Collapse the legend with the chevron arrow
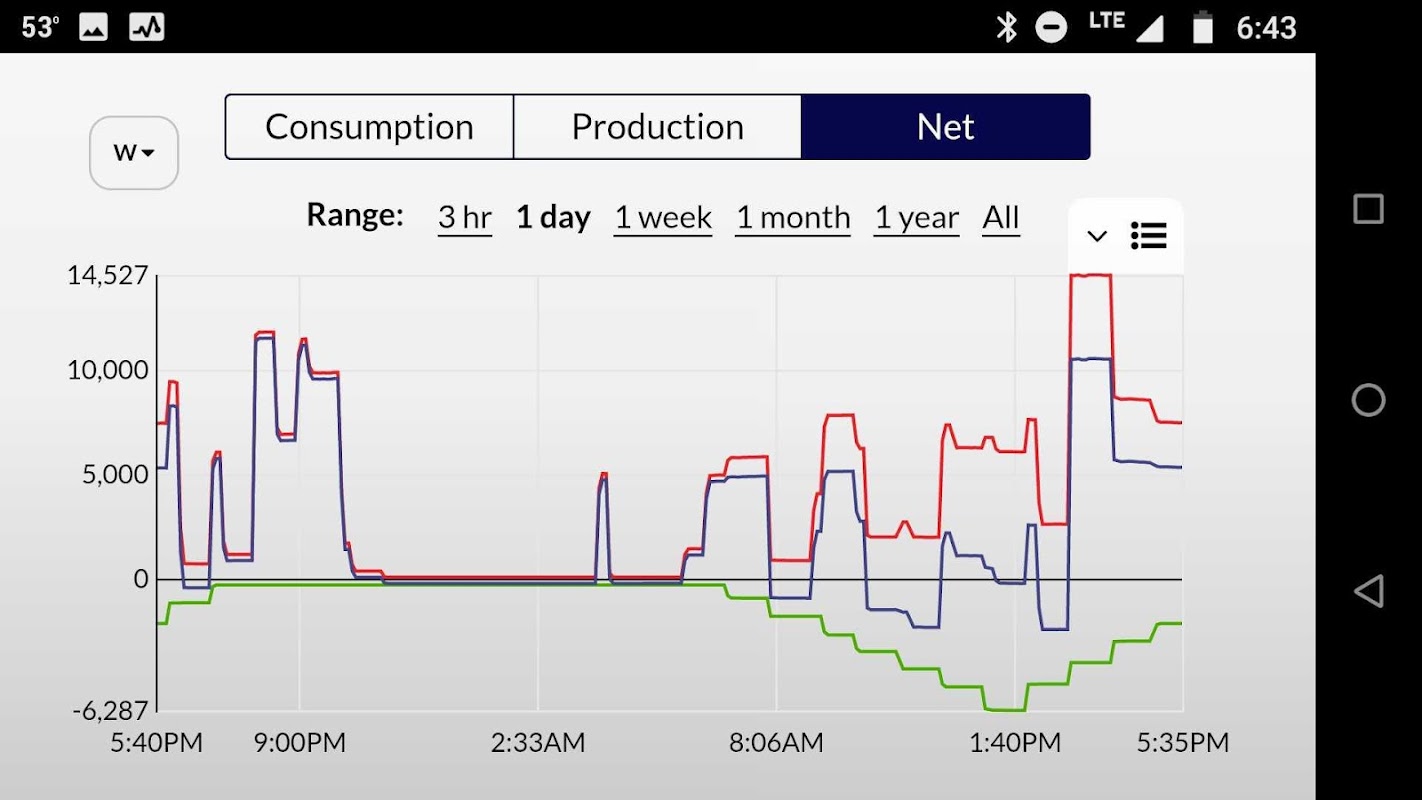Image resolution: width=1422 pixels, height=800 pixels. (x=1097, y=237)
